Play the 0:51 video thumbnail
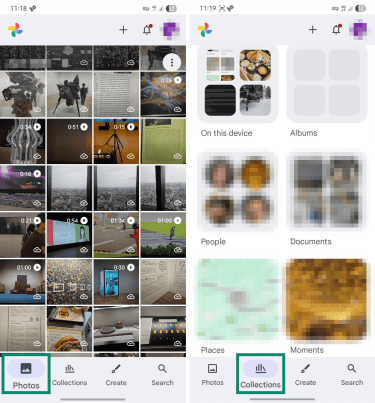This screenshot has height=403, width=375. [69, 141]
